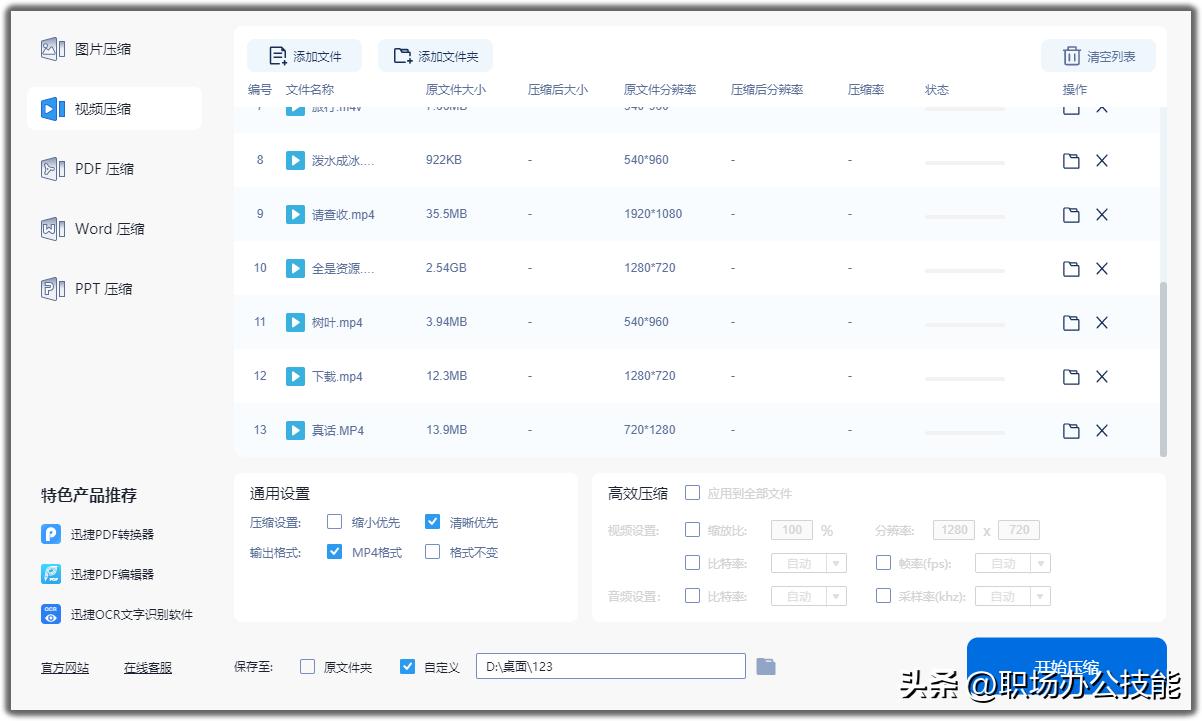The height and width of the screenshot is (721, 1202).
Task: Check 应用到全部文件 in 高效压缩
Action: (x=691, y=492)
